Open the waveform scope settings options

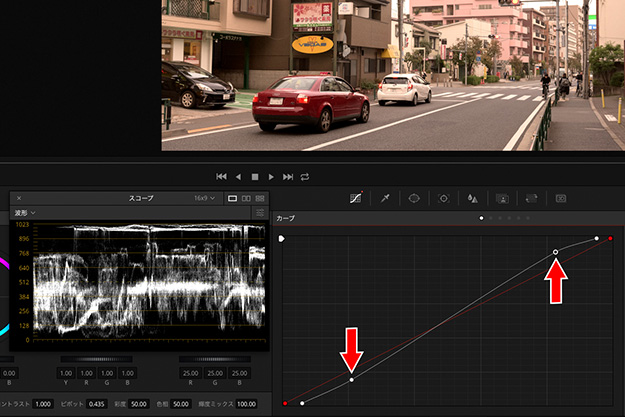261,213
